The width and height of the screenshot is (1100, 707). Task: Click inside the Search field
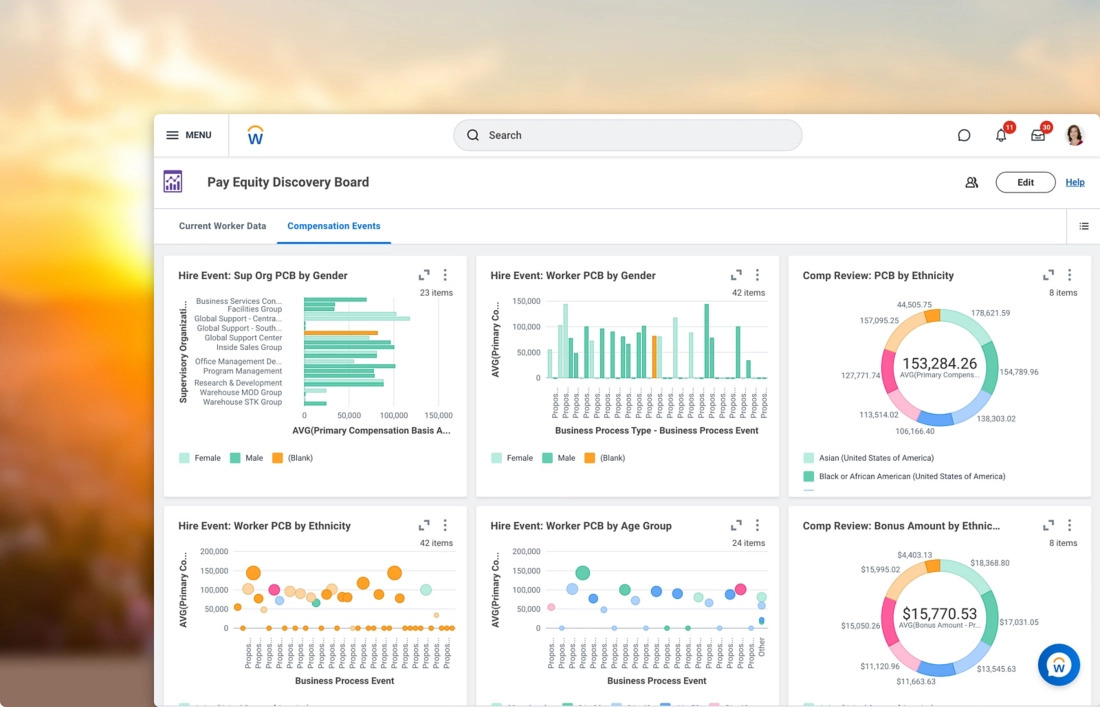coord(627,135)
